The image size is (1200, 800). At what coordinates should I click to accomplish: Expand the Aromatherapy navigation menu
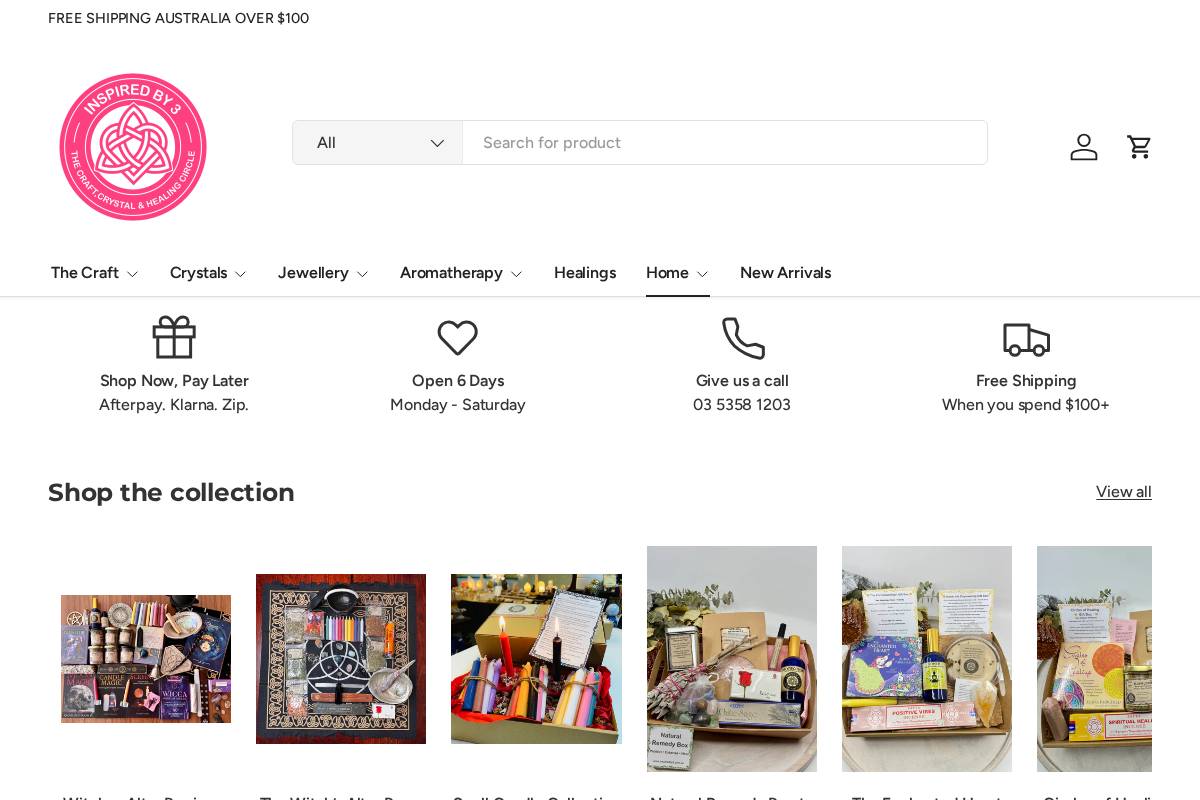[x=460, y=273]
